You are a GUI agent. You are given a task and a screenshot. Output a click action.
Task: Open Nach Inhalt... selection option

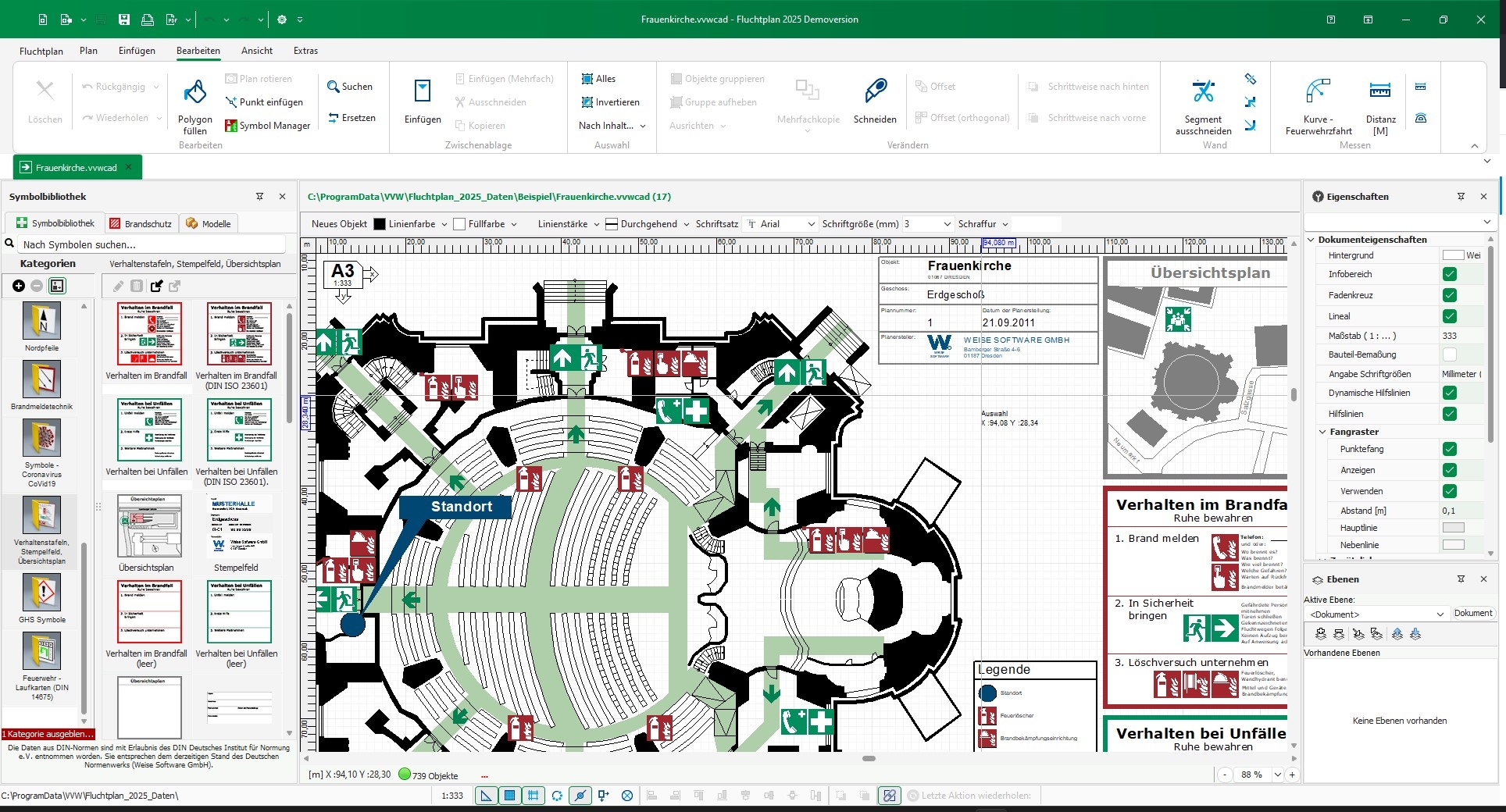[x=612, y=126]
